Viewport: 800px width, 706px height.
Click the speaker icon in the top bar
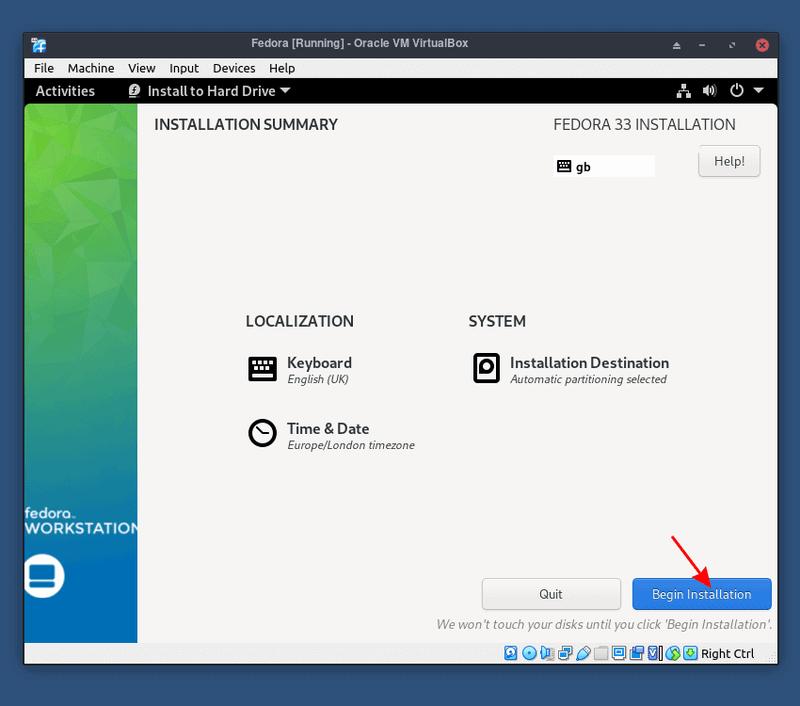coord(710,90)
